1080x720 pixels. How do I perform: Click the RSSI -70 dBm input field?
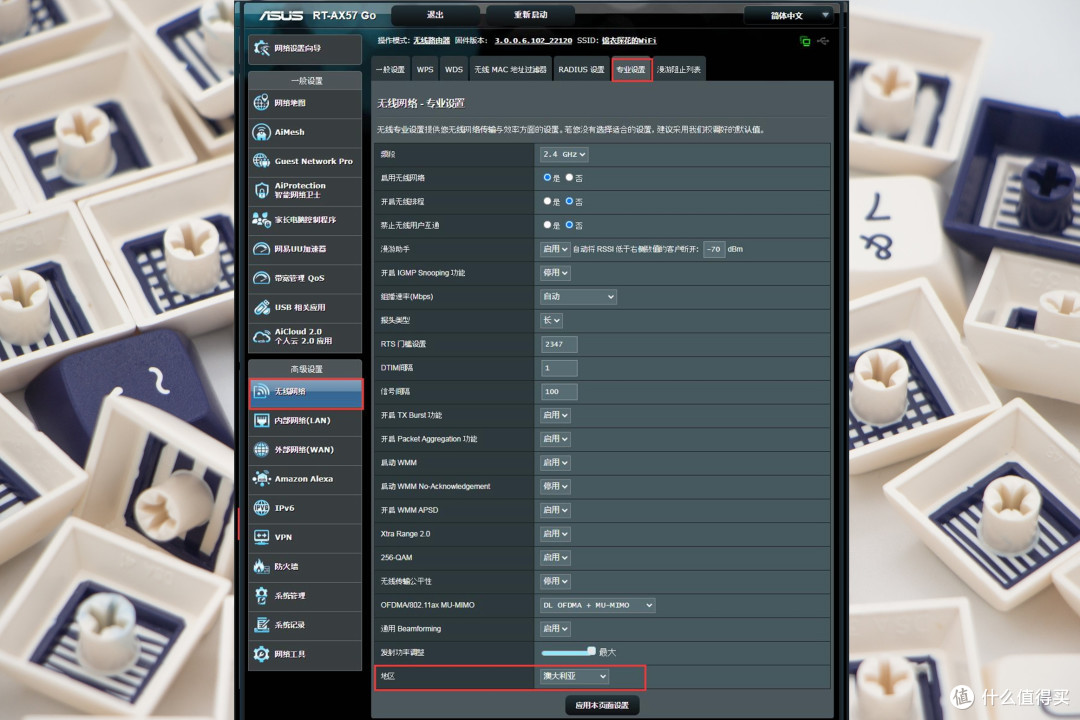714,249
